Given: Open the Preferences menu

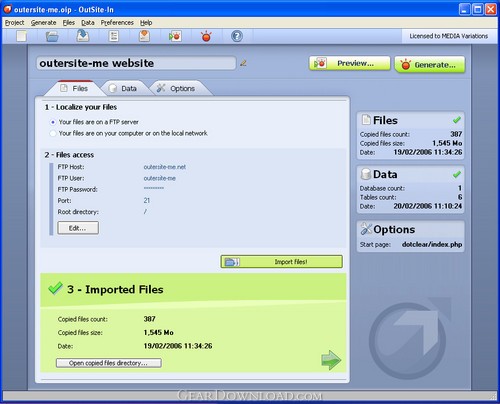Looking at the screenshot, I should (117, 23).
